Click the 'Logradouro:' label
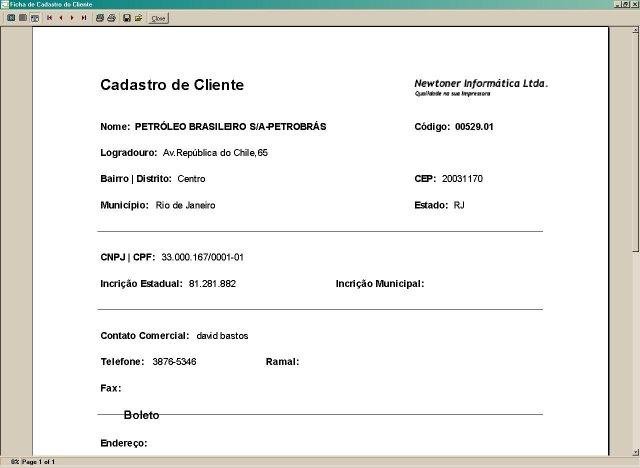This screenshot has width=640, height=468. point(129,153)
